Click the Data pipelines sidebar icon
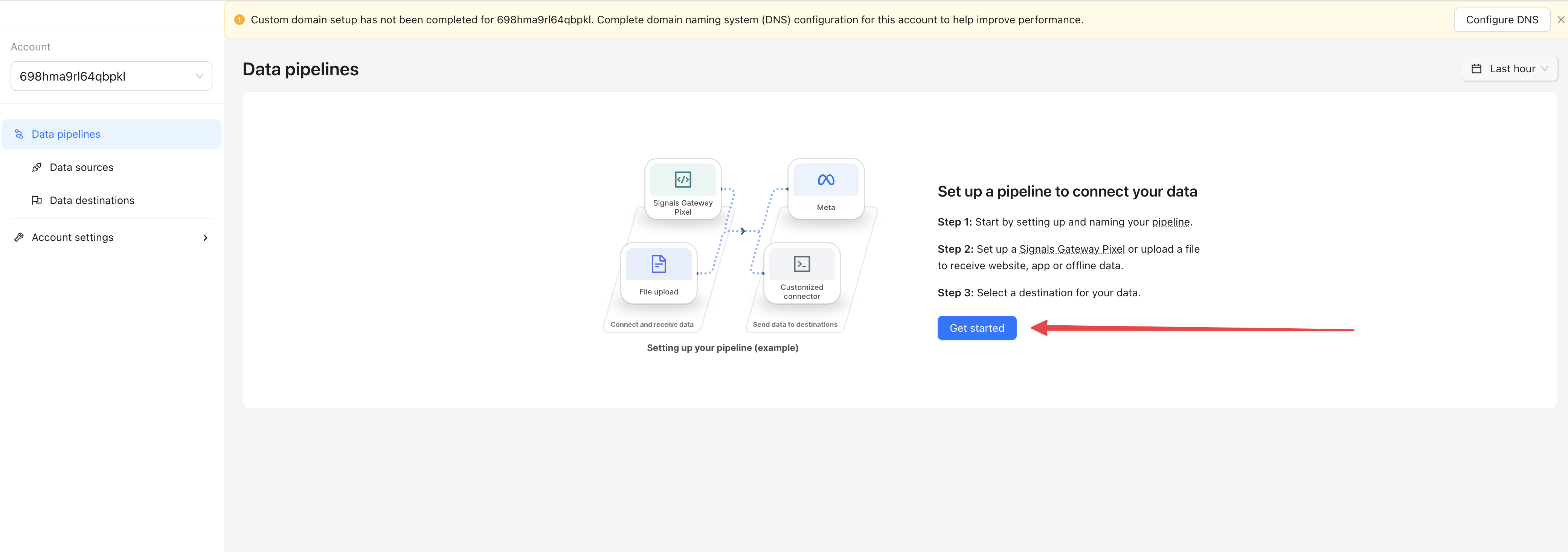This screenshot has height=552, width=1568. [19, 134]
